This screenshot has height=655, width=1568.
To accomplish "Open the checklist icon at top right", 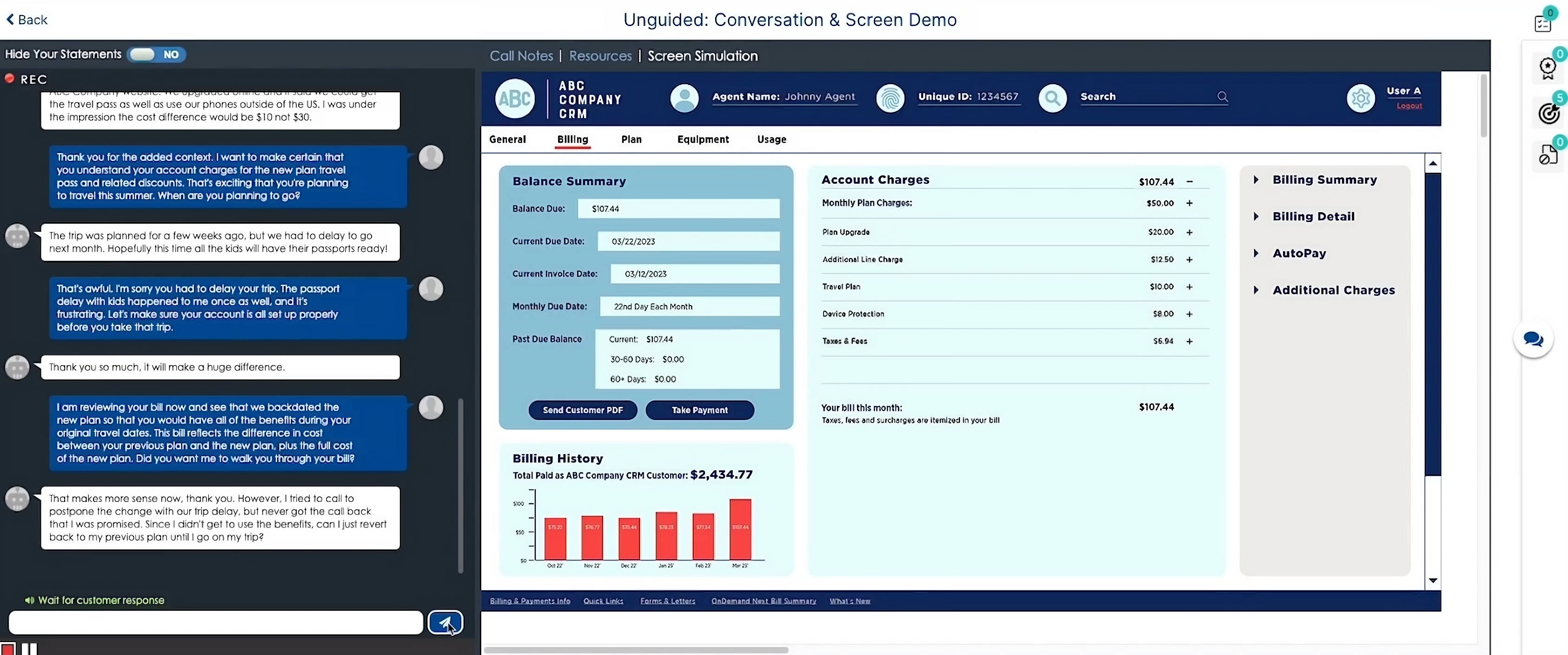I will click(x=1543, y=23).
